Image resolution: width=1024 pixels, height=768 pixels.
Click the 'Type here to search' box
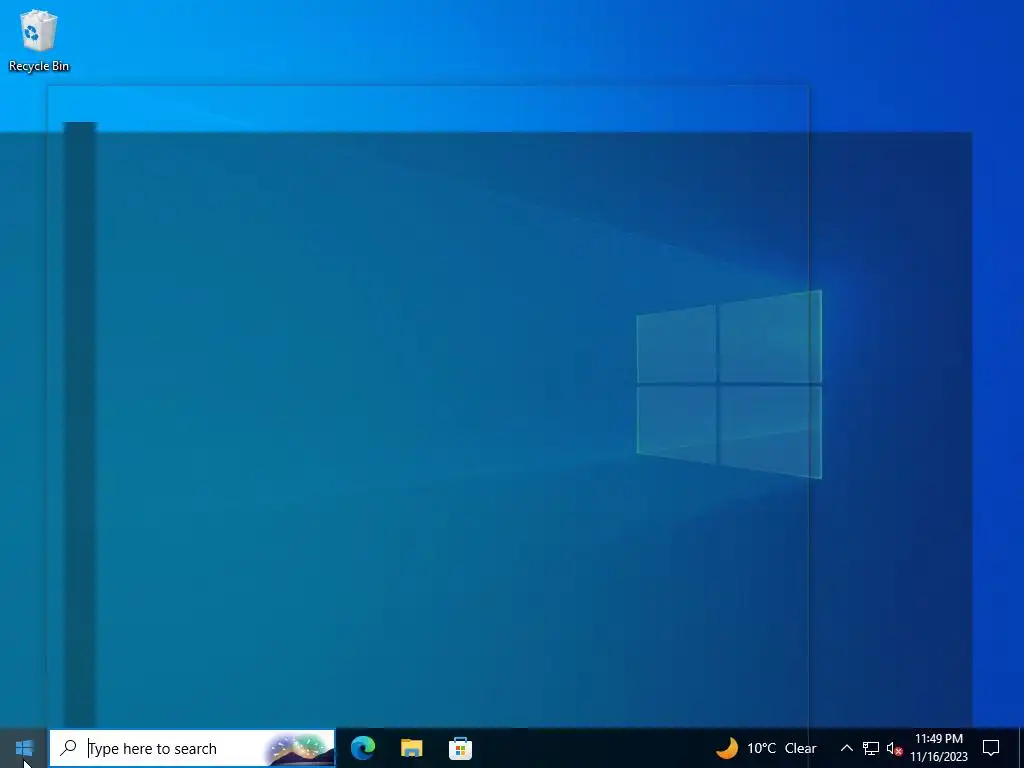[192, 748]
